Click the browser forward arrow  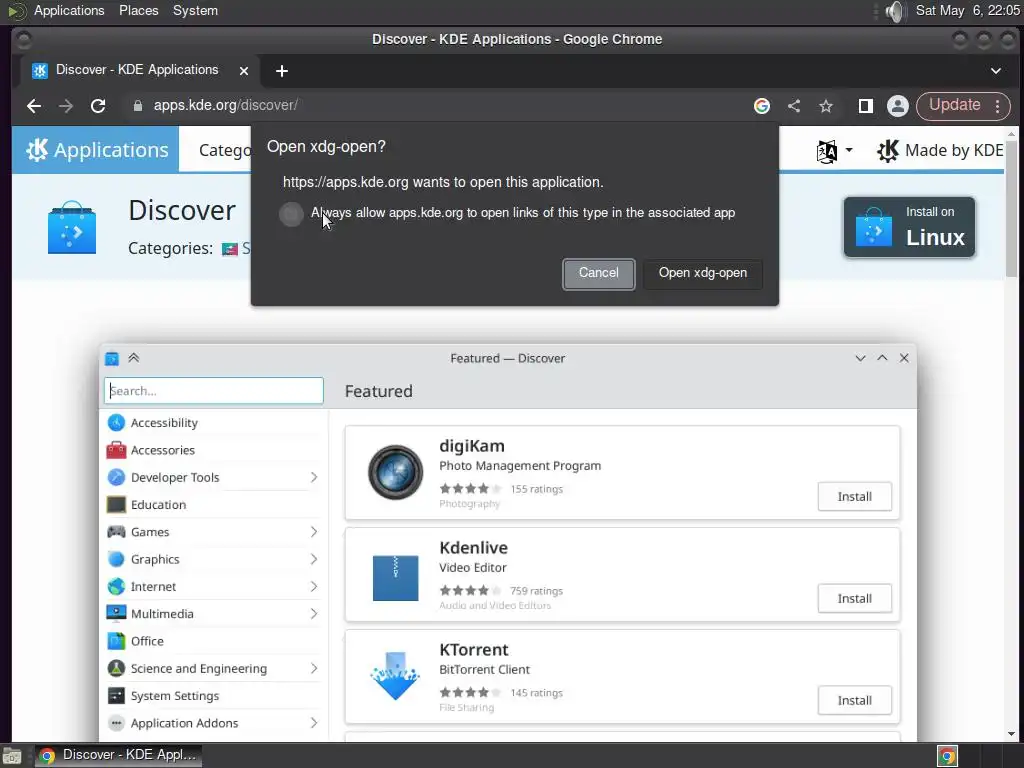click(66, 106)
